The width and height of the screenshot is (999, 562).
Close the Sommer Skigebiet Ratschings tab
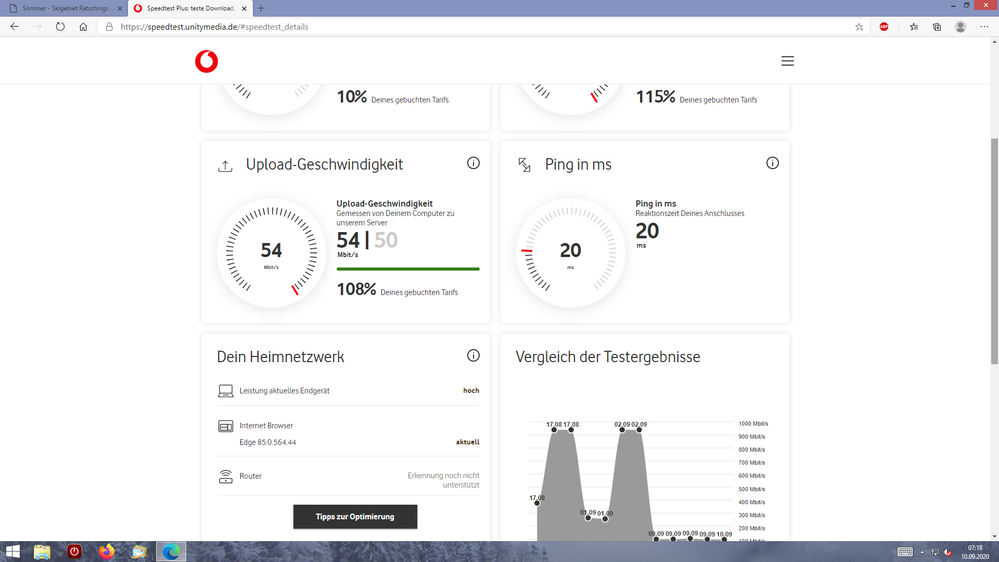pyautogui.click(x=120, y=8)
